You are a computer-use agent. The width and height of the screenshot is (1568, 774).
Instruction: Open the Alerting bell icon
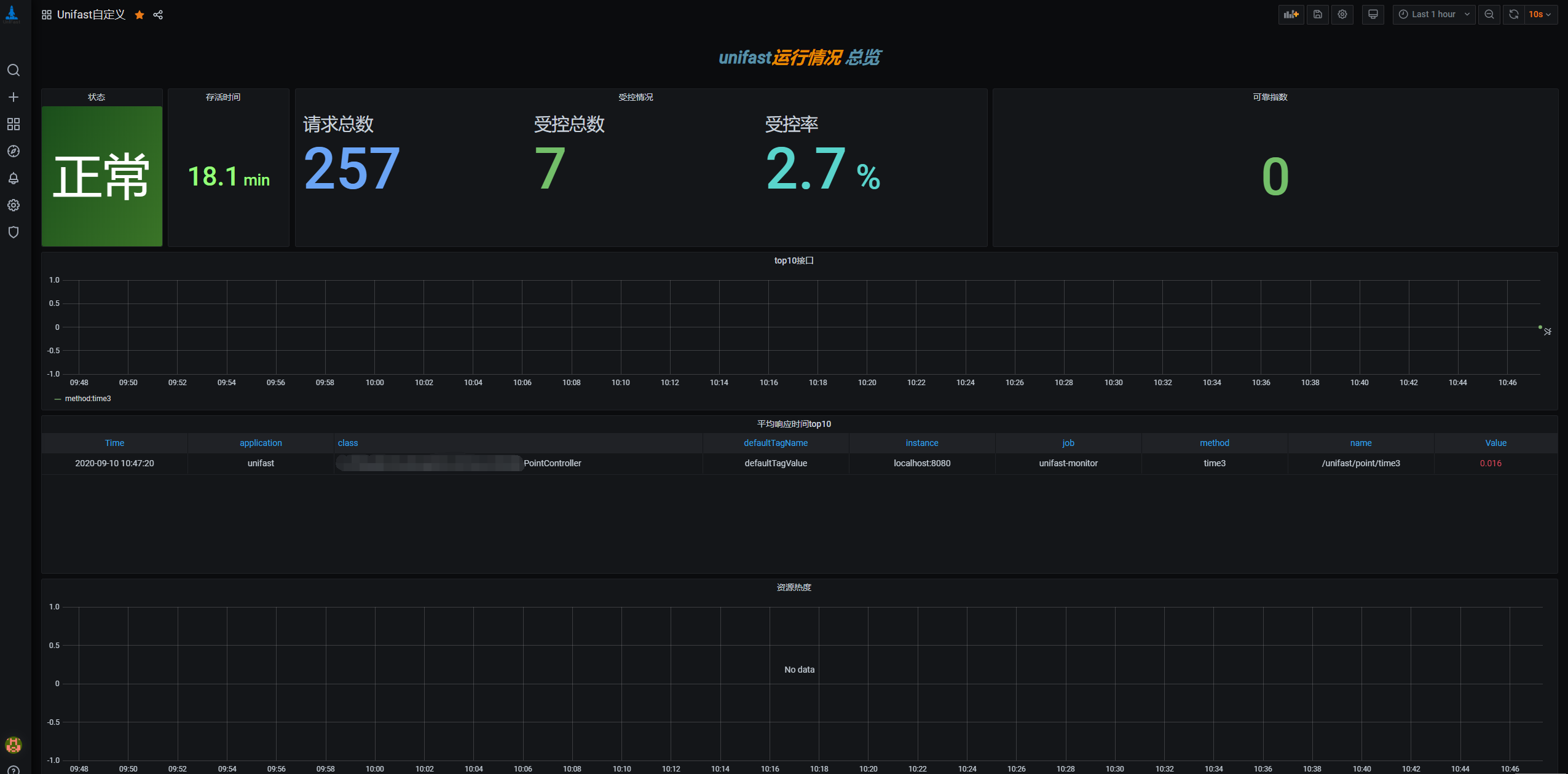click(x=14, y=178)
